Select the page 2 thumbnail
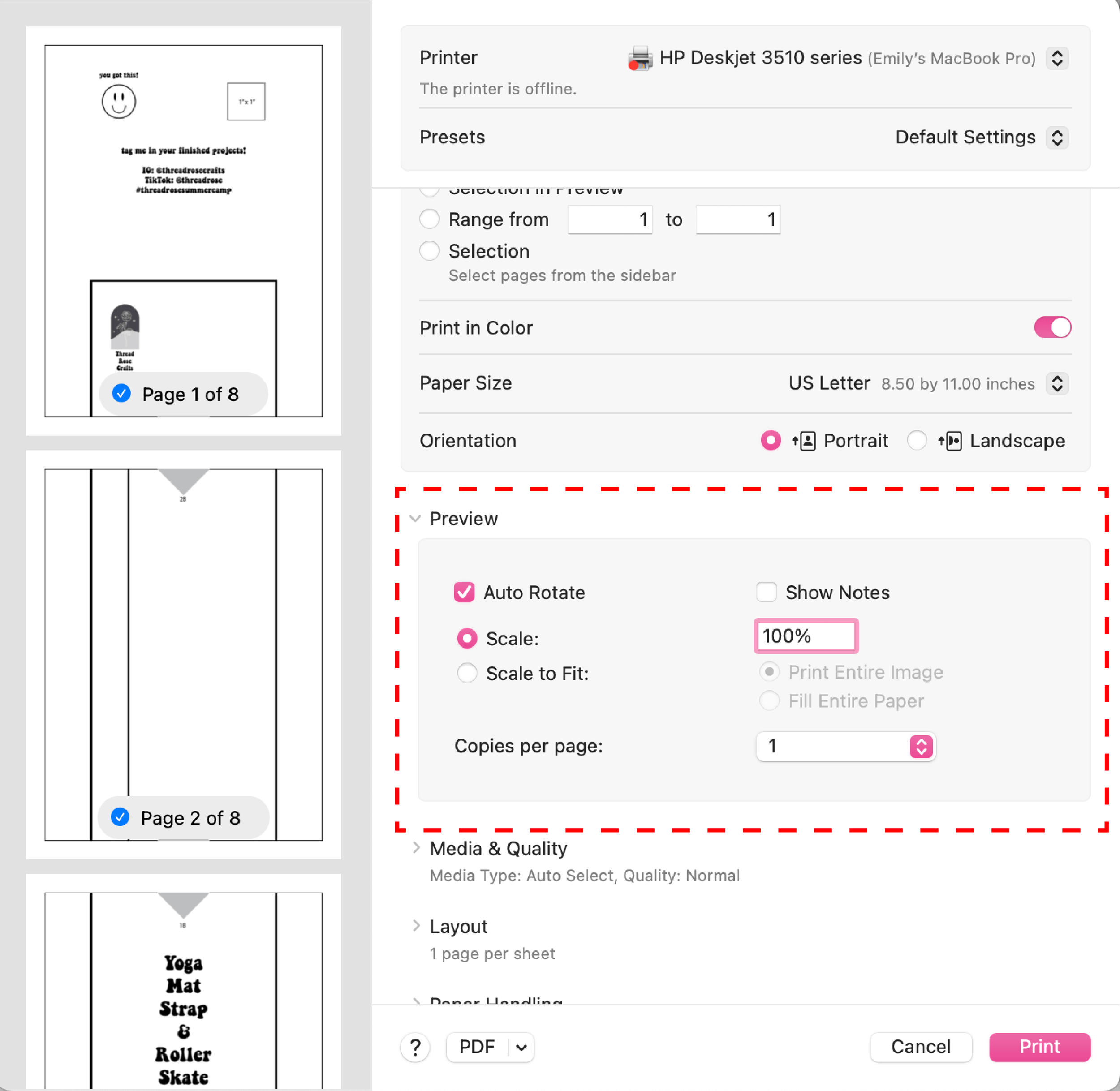Screen dimensions: 1120x1091 (183, 655)
